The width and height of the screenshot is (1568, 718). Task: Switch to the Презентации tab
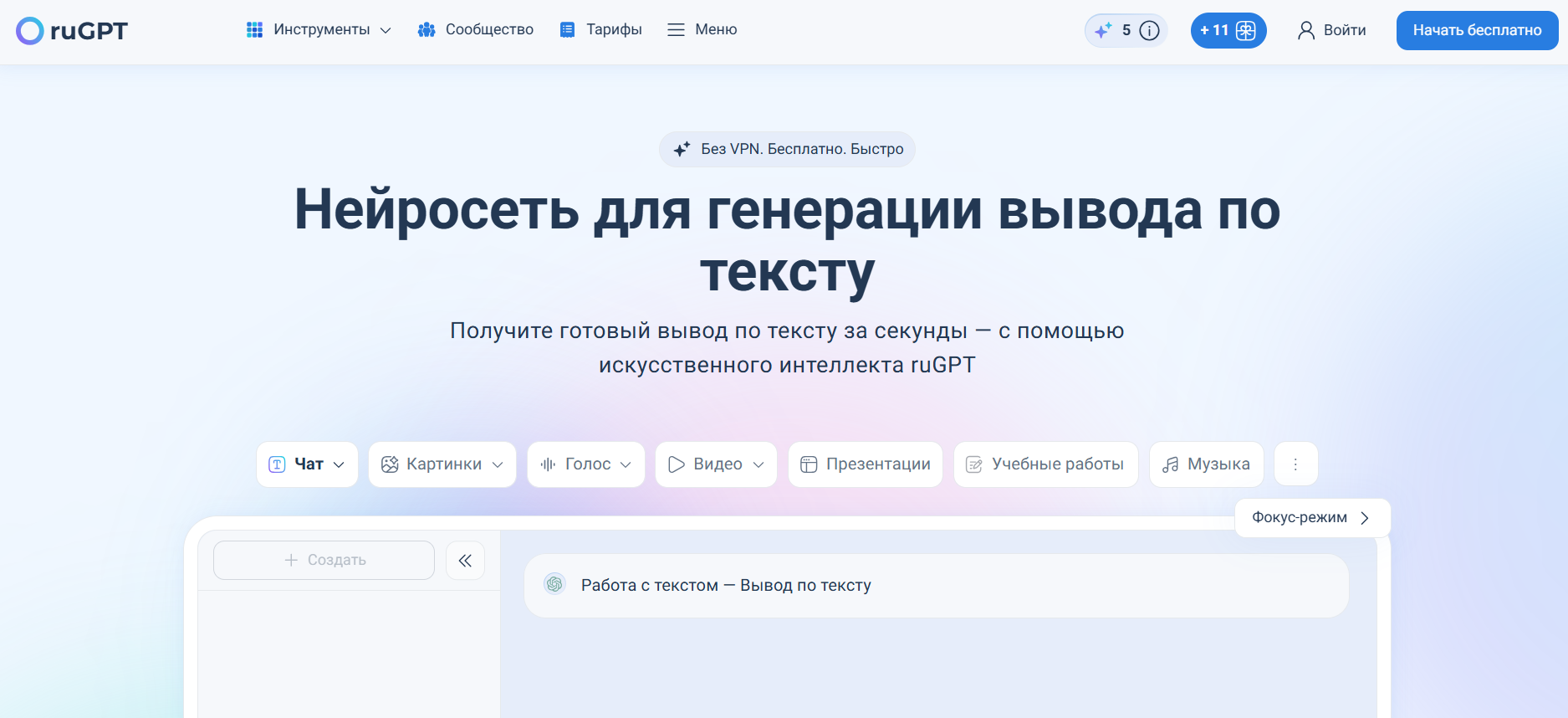point(866,464)
